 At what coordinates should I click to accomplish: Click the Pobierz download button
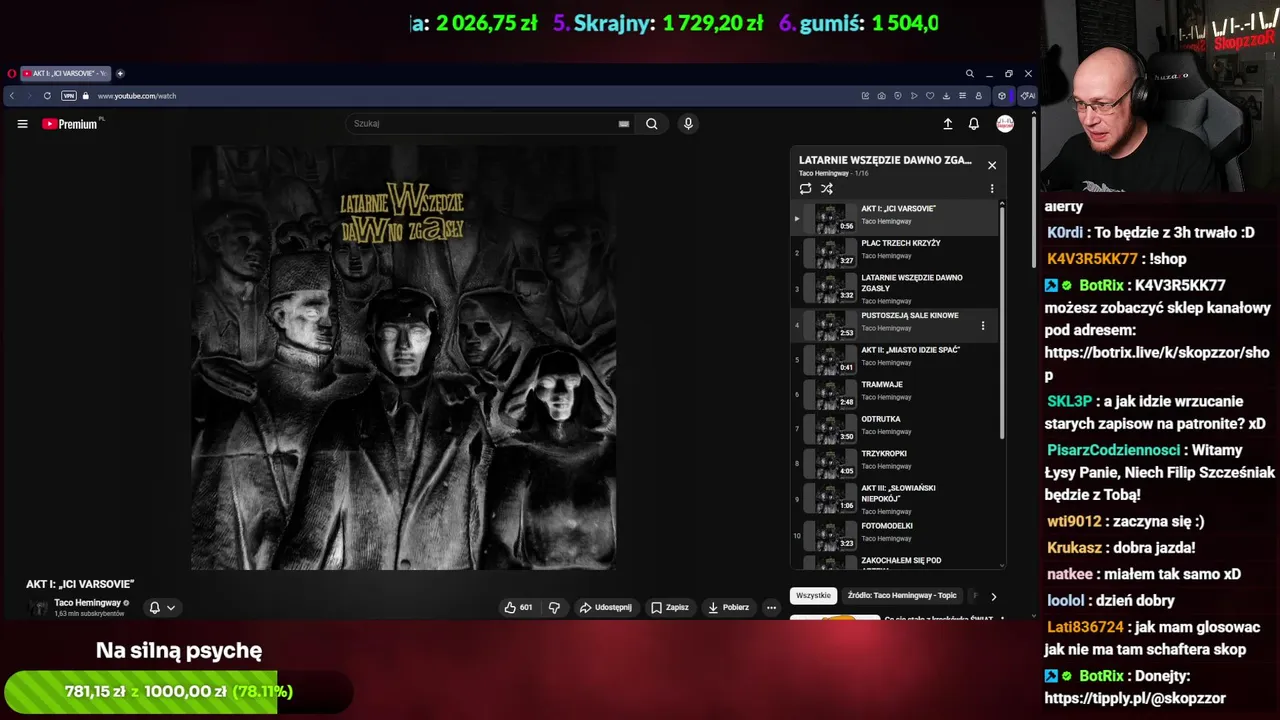[728, 607]
